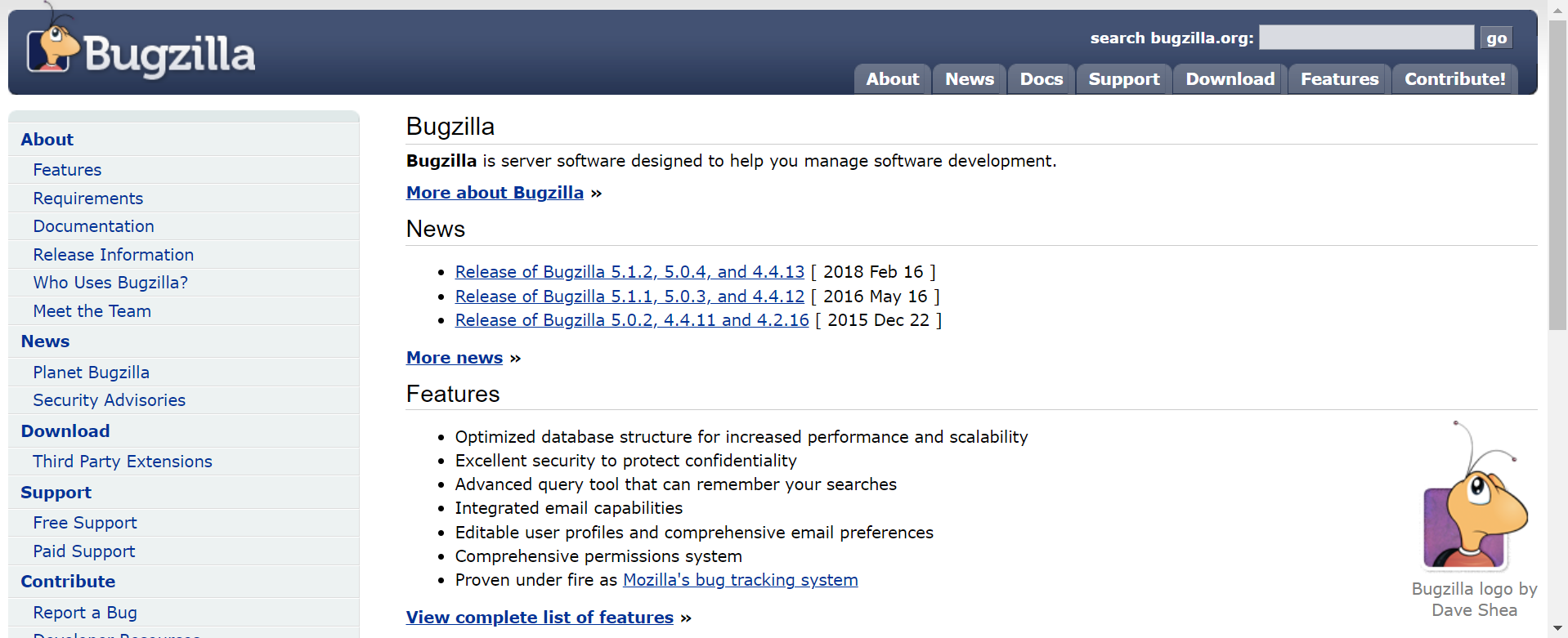Click the More news link
1568x638 pixels.
pos(455,358)
